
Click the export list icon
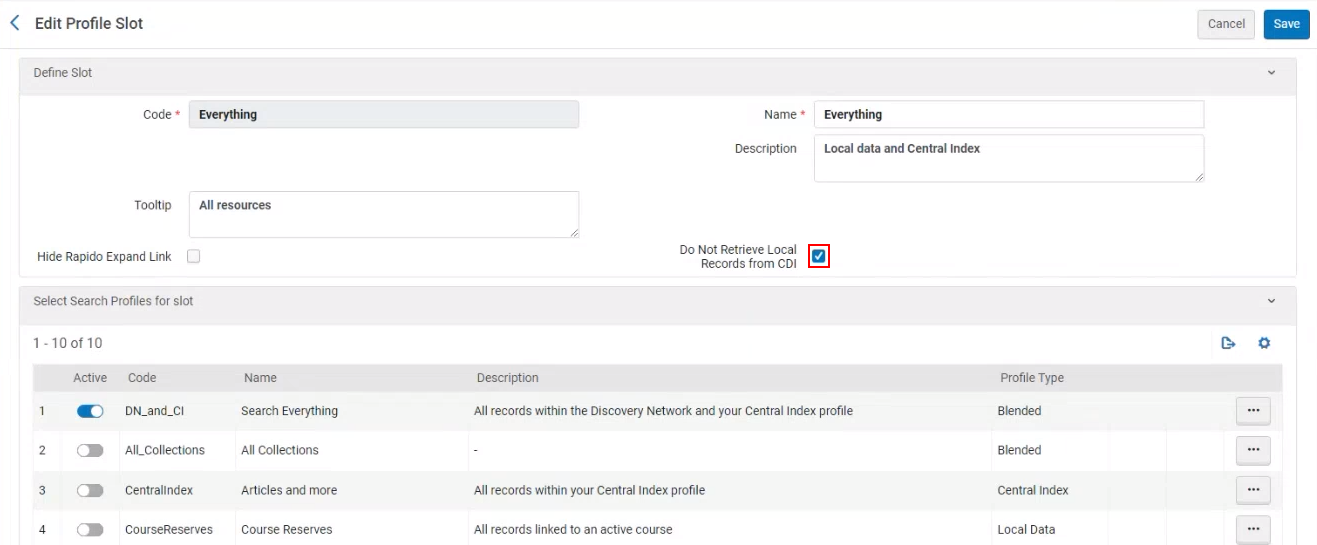point(1228,343)
